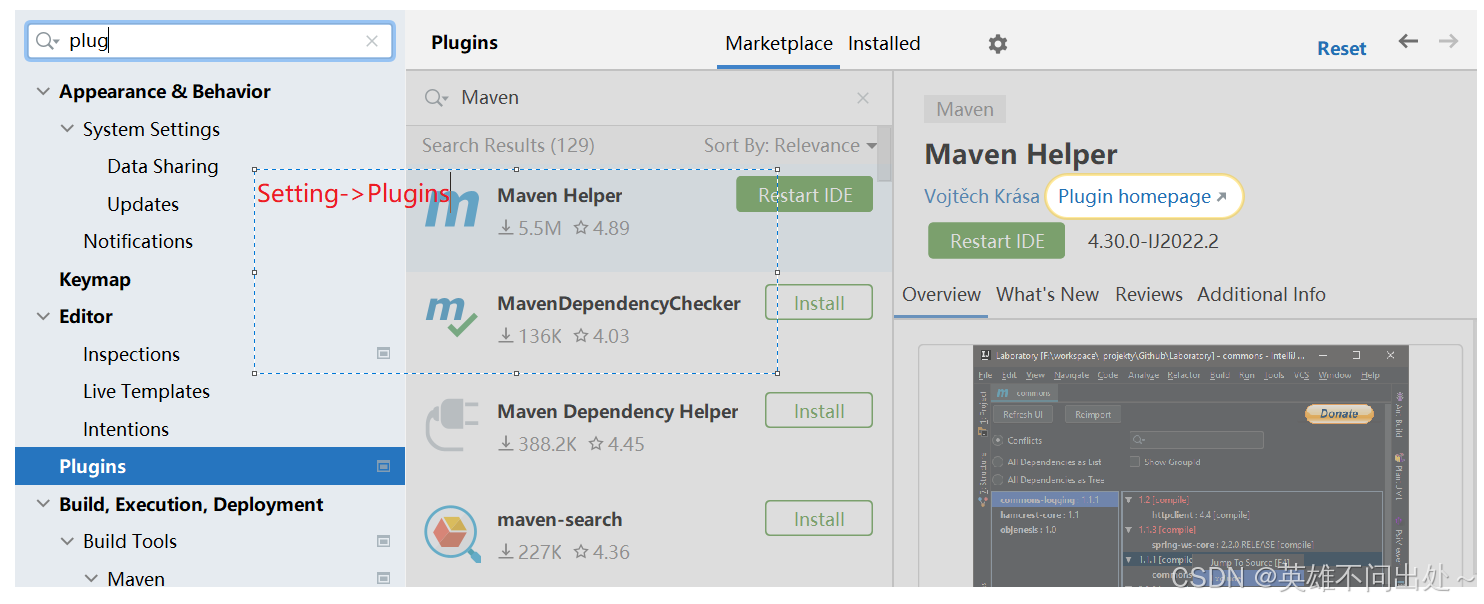Viewport: 1484px width, 604px height.
Task: Click the Maven Dependency Helper plug icon
Action: 451,424
